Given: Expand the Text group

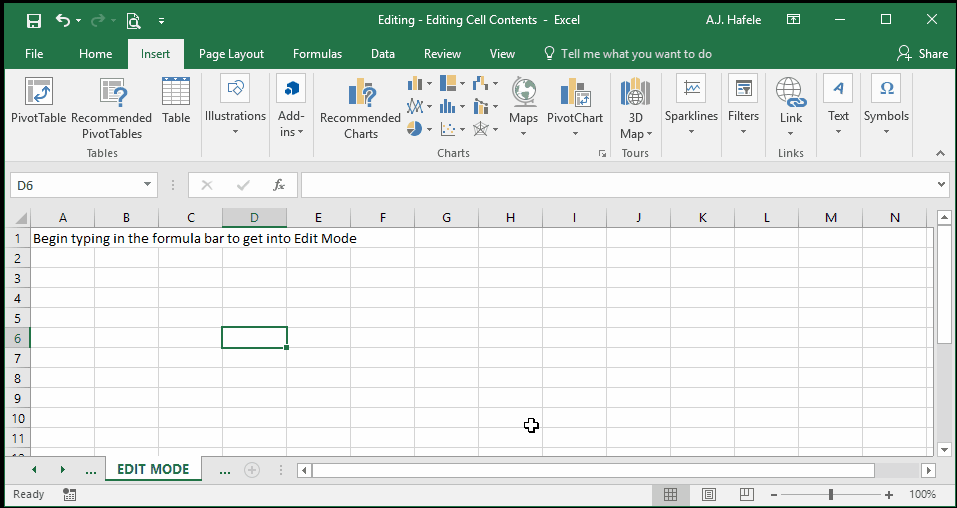Looking at the screenshot, I should tap(838, 107).
